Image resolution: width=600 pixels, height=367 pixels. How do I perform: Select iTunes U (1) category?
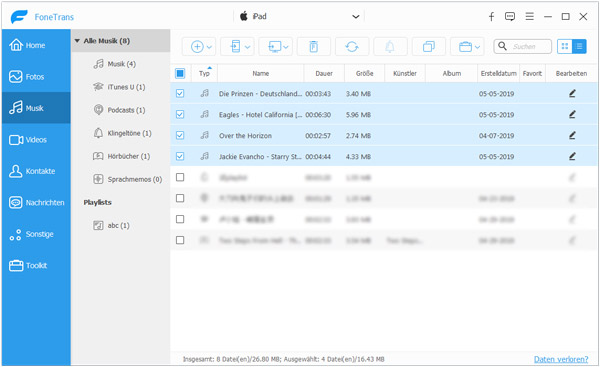click(119, 87)
